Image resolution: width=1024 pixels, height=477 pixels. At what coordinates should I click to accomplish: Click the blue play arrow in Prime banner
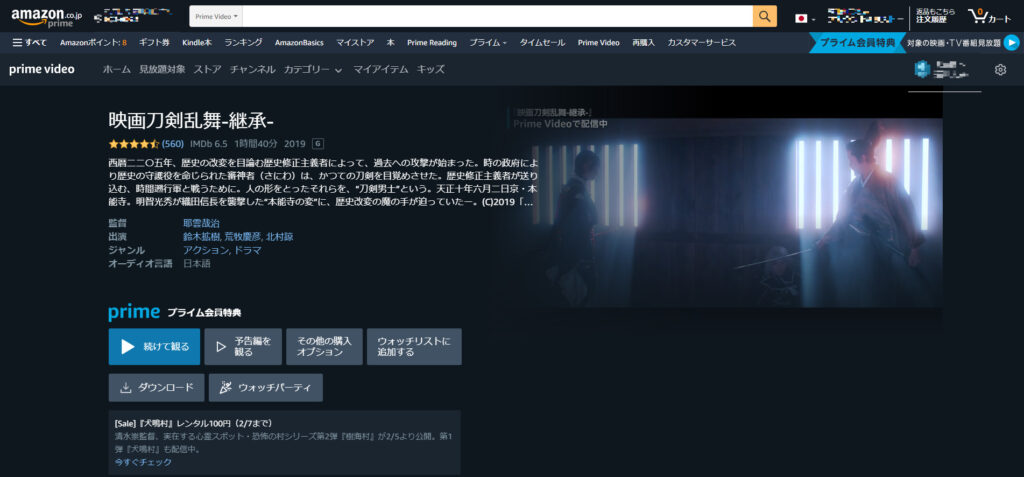[1012, 42]
